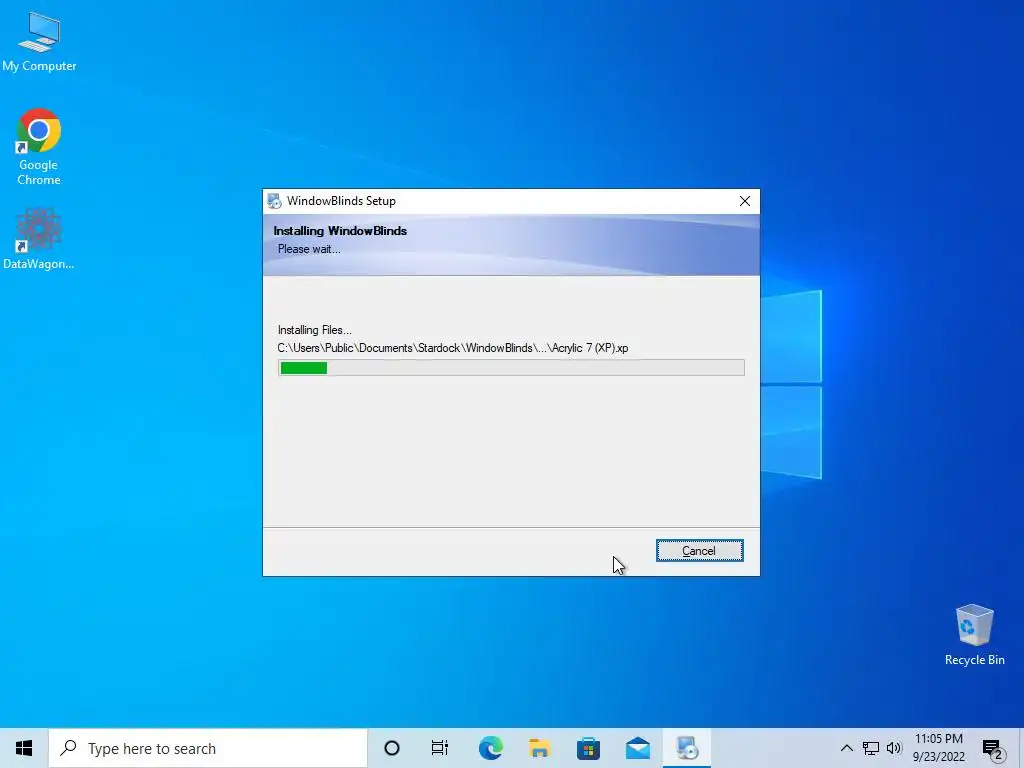Select the DataWagon desktop shortcut
The height and width of the screenshot is (768, 1024).
tap(39, 239)
